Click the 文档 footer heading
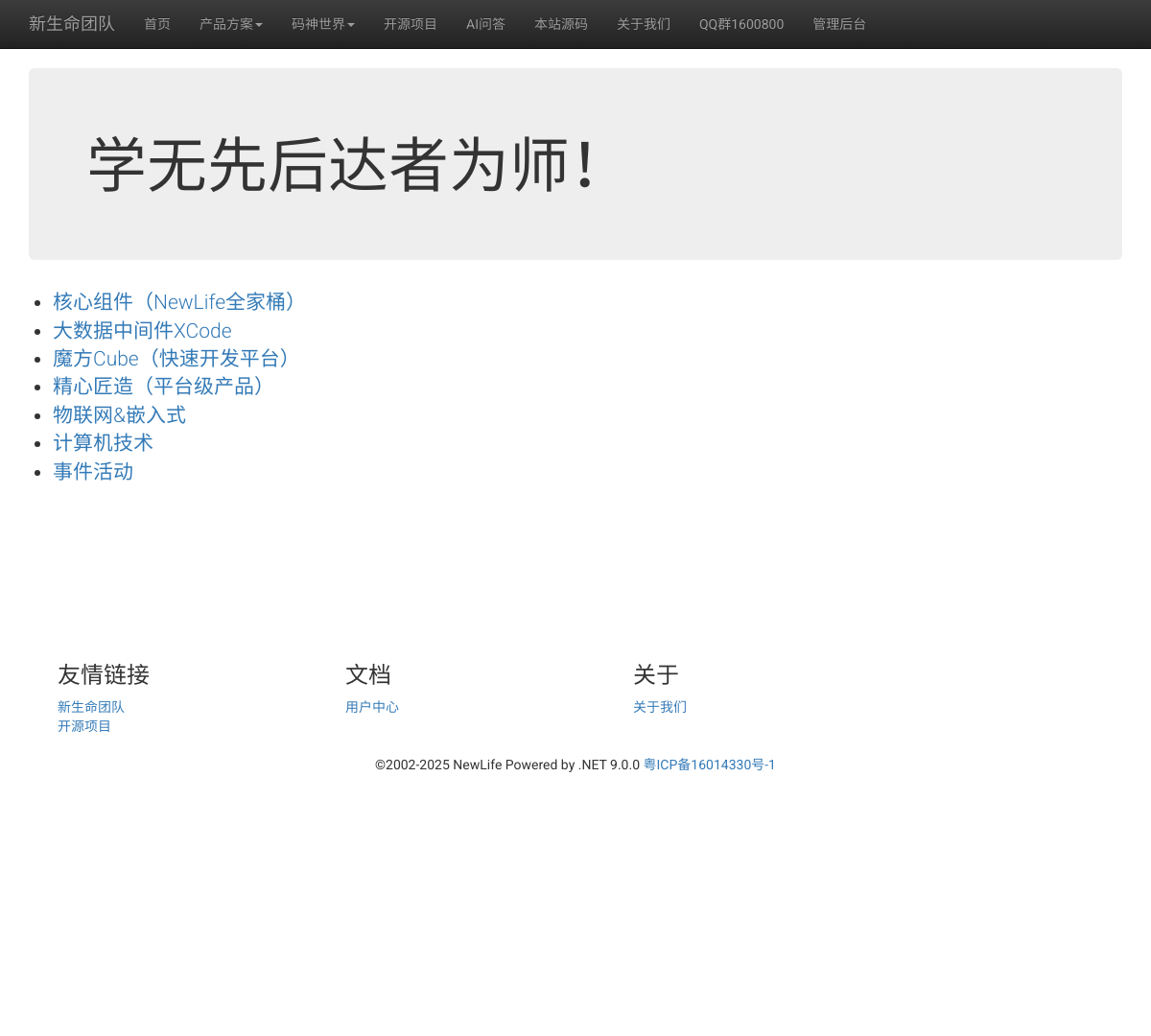Viewport: 1151px width, 1036px height. point(368,675)
